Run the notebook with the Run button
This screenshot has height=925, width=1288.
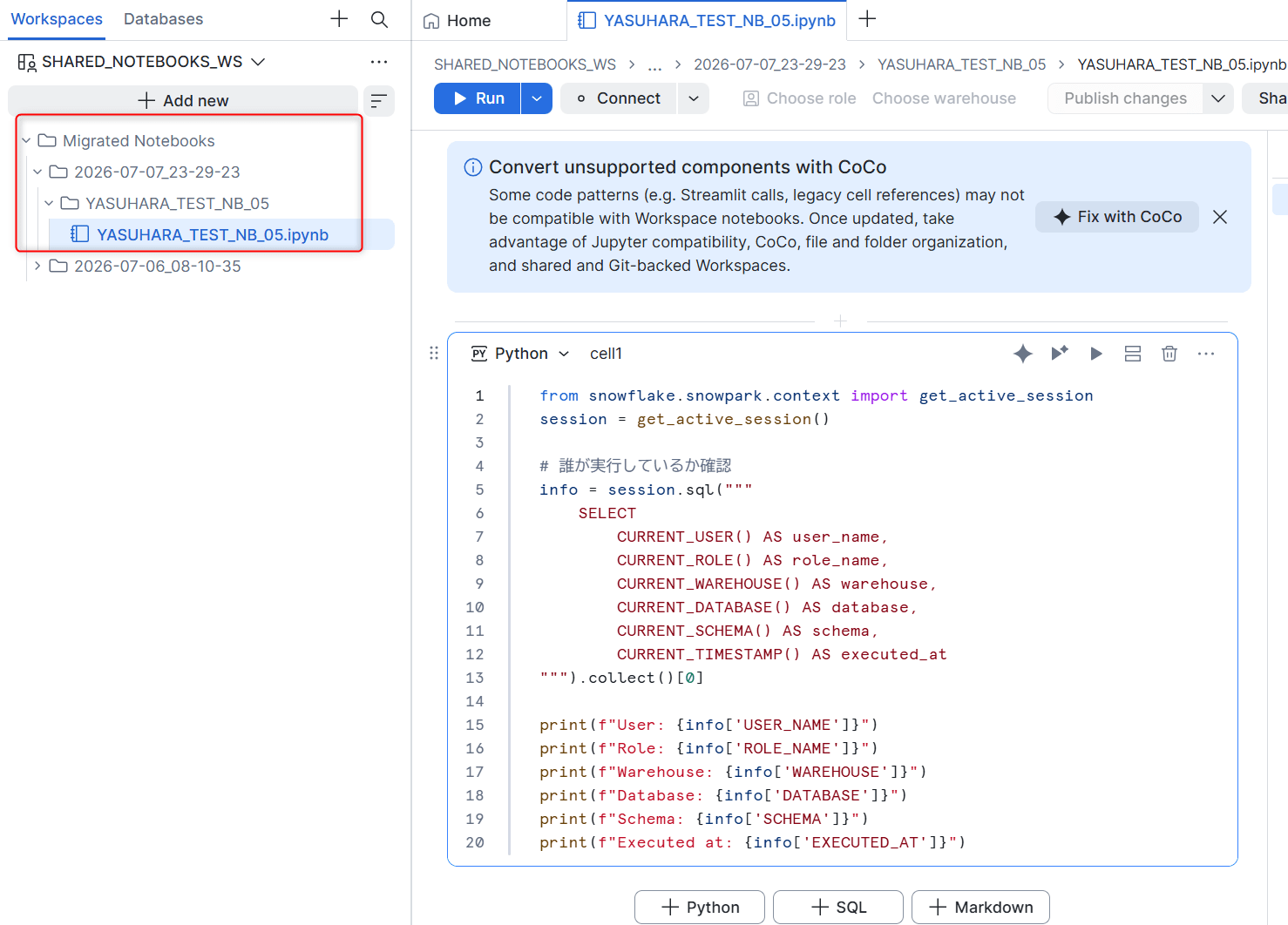[478, 98]
